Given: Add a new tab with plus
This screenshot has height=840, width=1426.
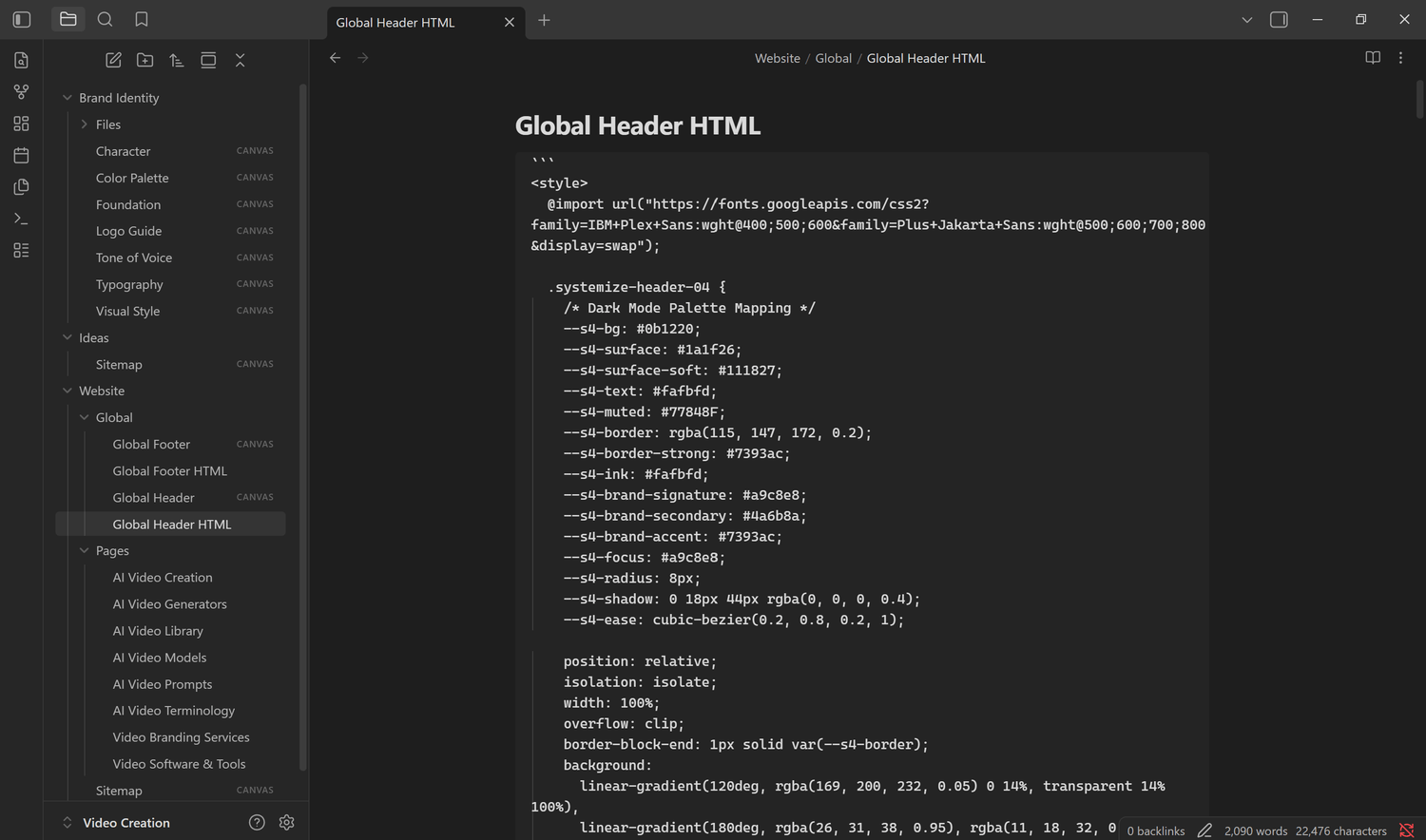Looking at the screenshot, I should click(544, 20).
